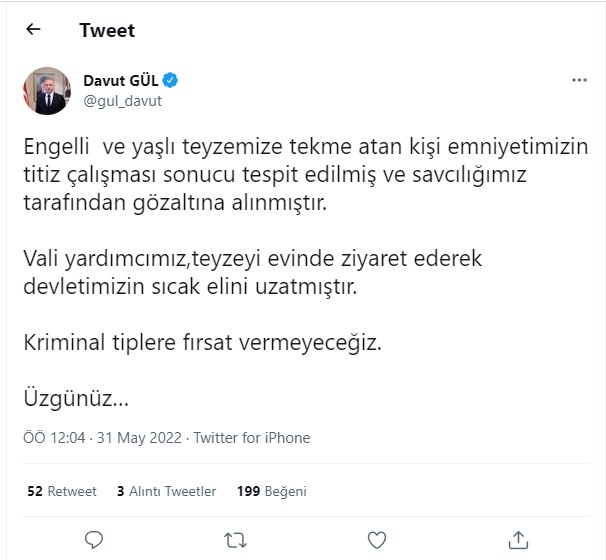Click the Tweet header title
This screenshot has width=606, height=560.
(x=107, y=30)
